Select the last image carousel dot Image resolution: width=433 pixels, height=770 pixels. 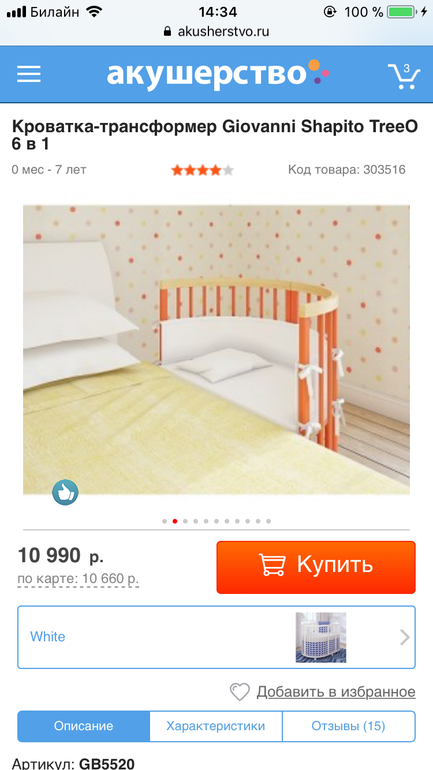tap(268, 521)
